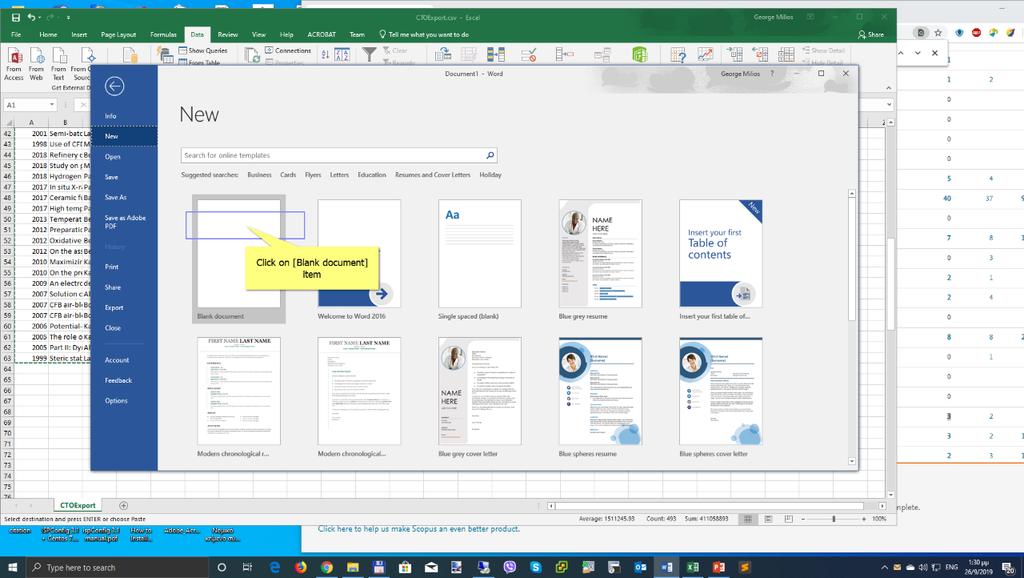The image size is (1024, 578).
Task: Open the Sort dialog icon in Excel
Action: tap(342, 55)
